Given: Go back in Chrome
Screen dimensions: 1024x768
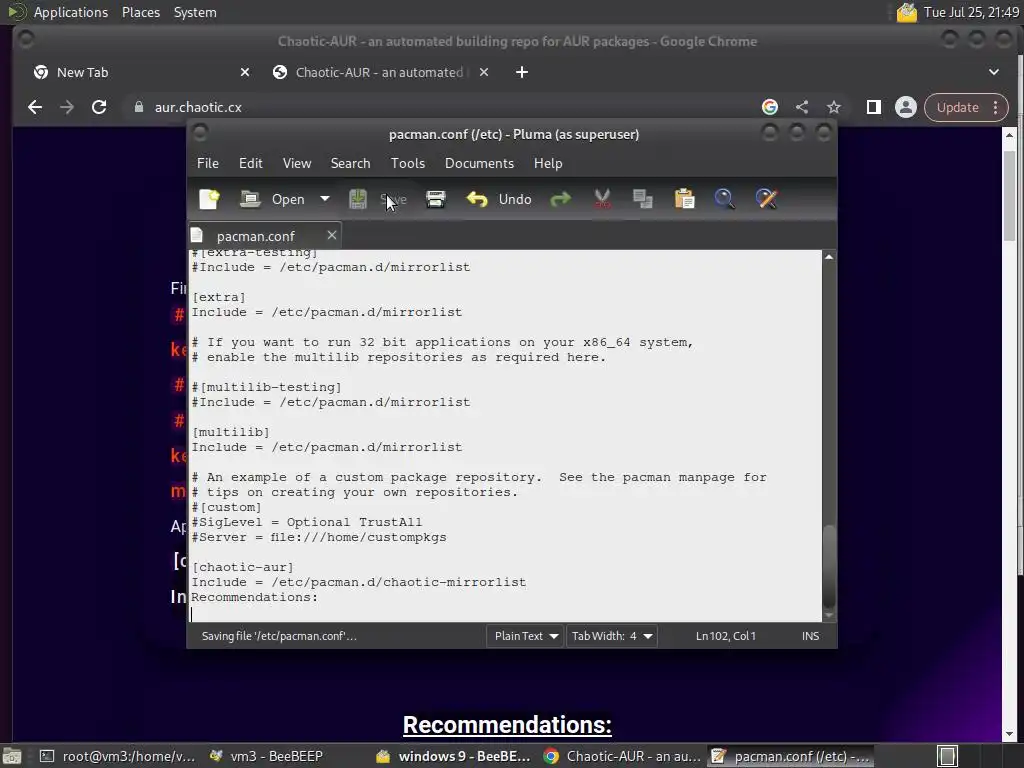Looking at the screenshot, I should [x=35, y=107].
